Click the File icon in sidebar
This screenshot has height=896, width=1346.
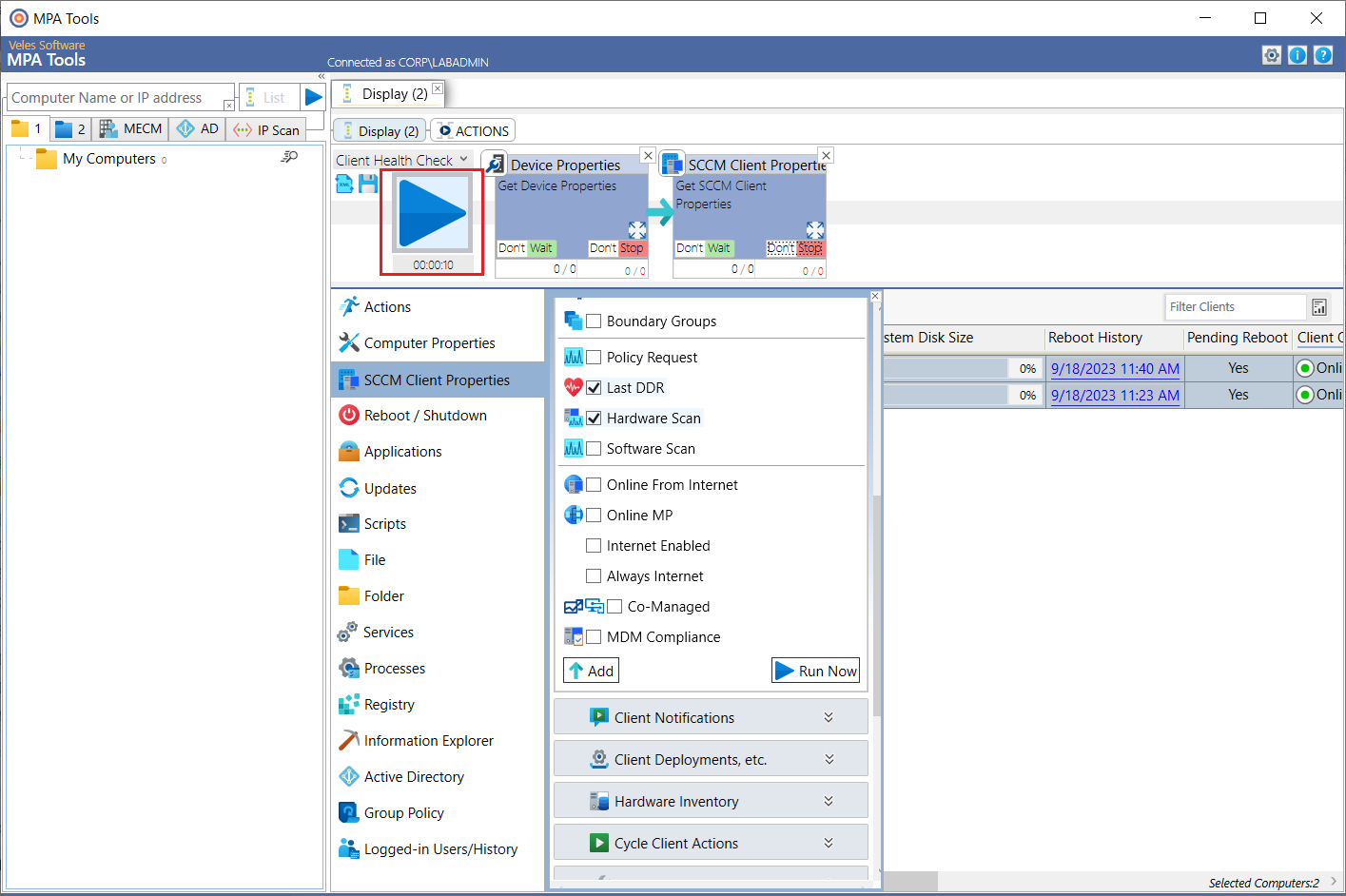pyautogui.click(x=349, y=560)
